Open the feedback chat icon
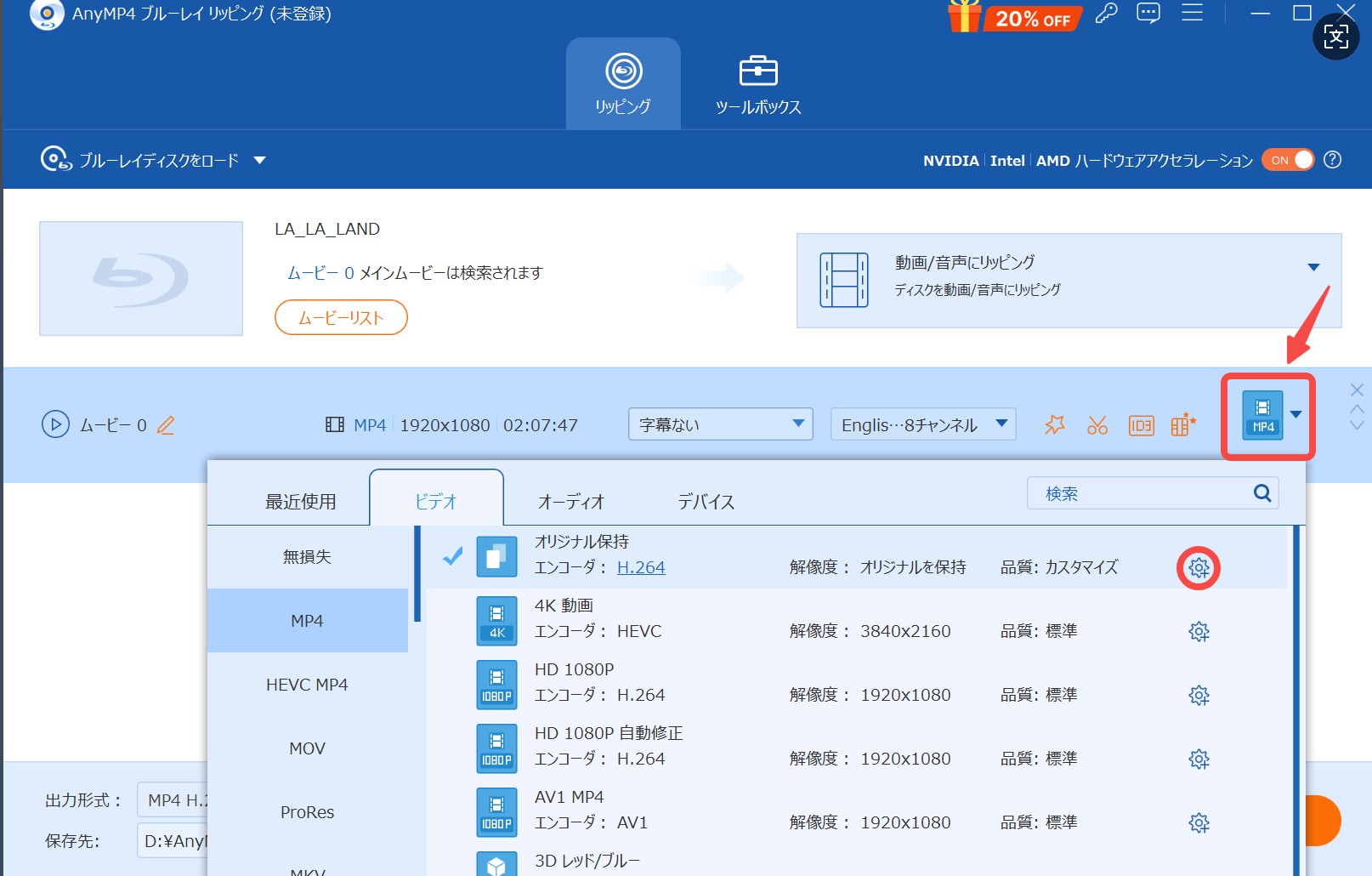Image resolution: width=1372 pixels, height=876 pixels. click(x=1148, y=14)
